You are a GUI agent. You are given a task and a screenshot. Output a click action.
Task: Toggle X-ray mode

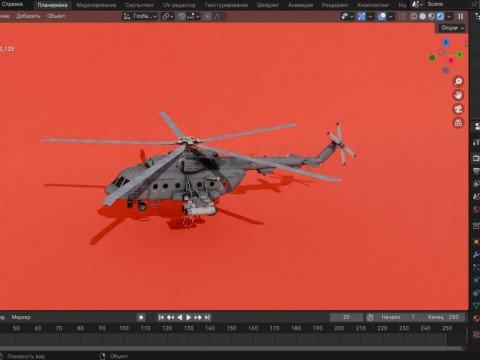click(x=402, y=16)
